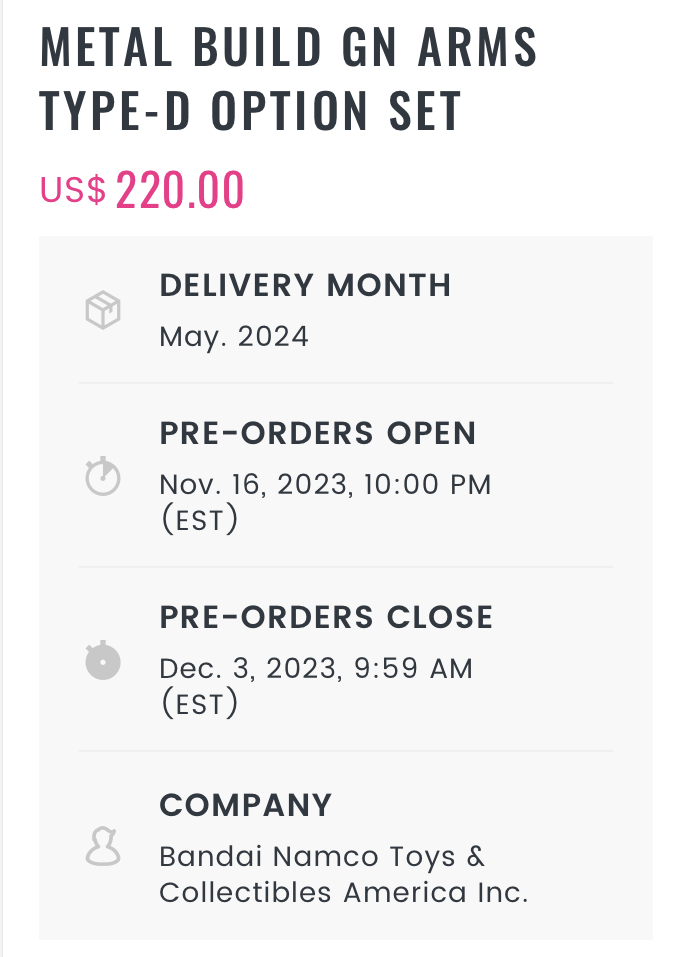
Task: Click the 10:00 PM open time
Action: pyautogui.click(x=427, y=485)
